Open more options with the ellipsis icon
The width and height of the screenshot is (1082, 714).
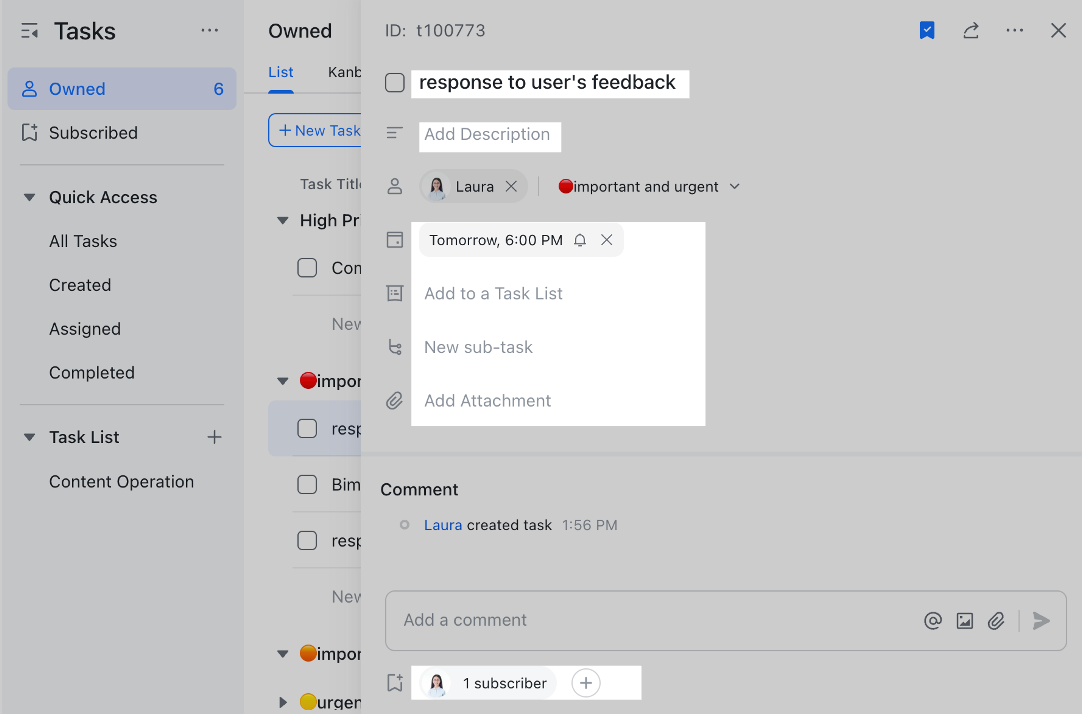click(1015, 30)
